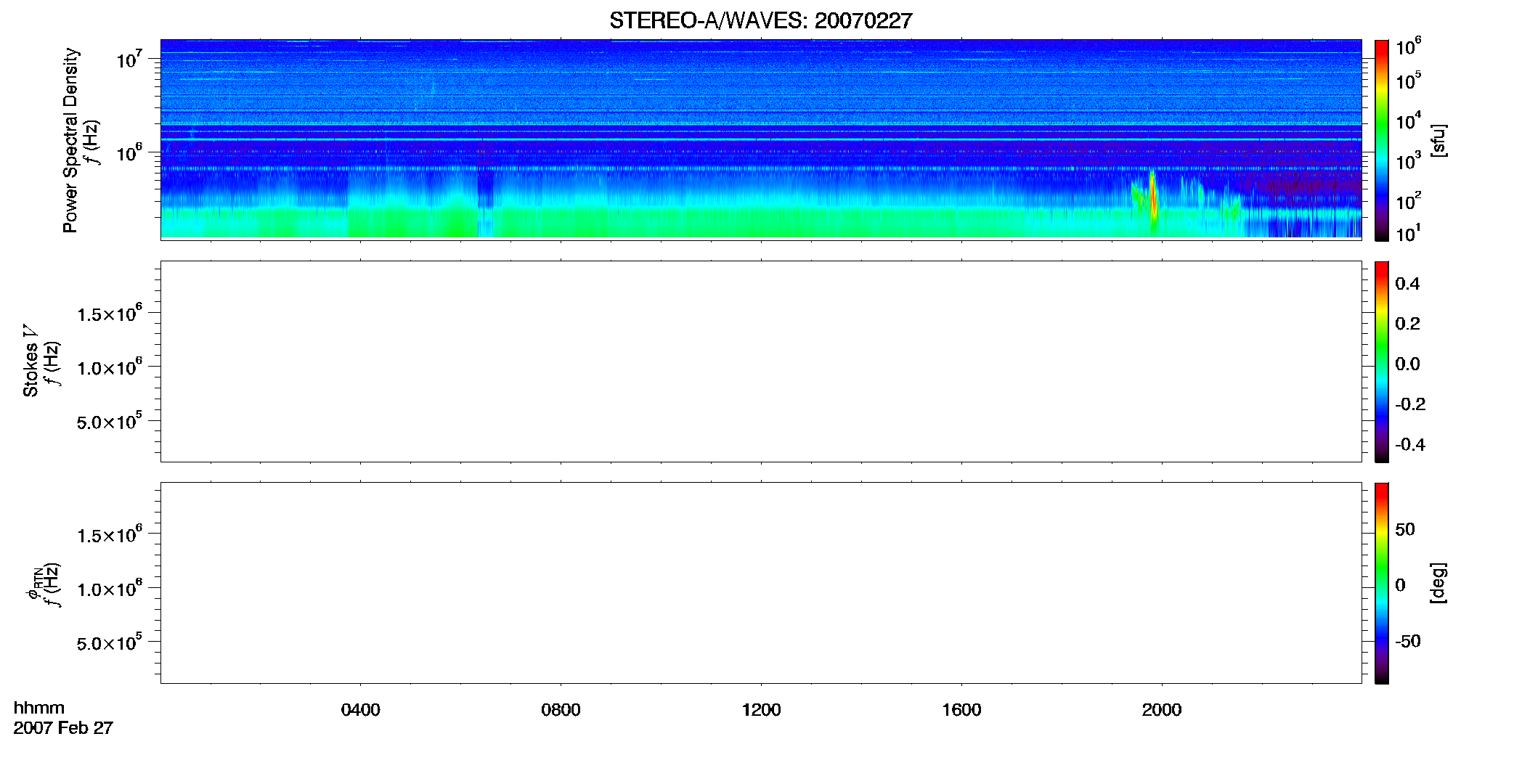Select the 1200 time axis label
The height and width of the screenshot is (784, 1522).
[761, 710]
